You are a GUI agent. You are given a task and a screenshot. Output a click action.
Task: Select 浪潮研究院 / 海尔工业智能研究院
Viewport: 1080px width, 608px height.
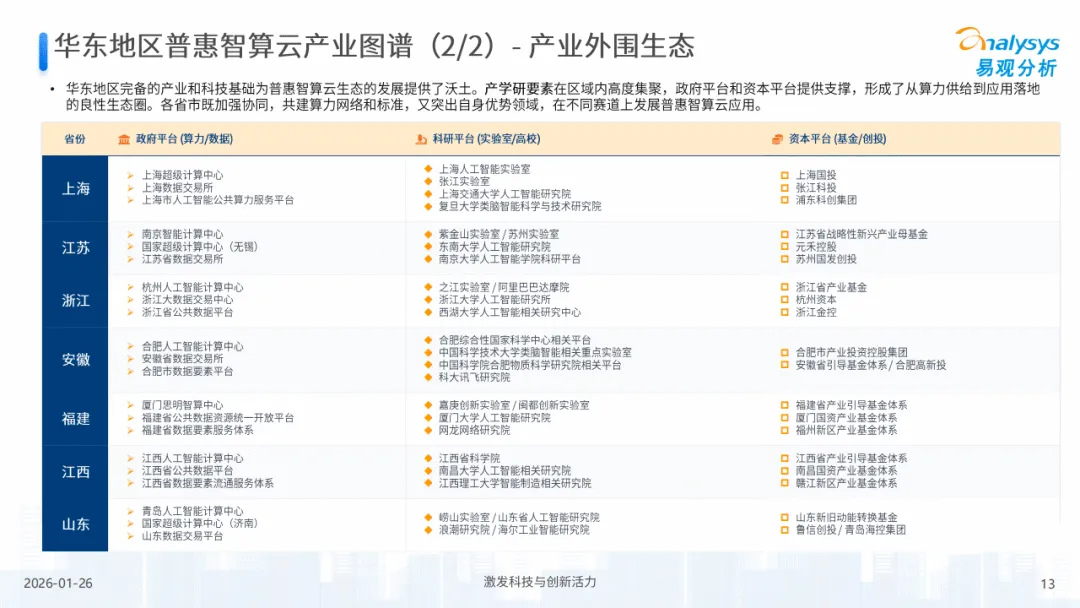(x=514, y=530)
